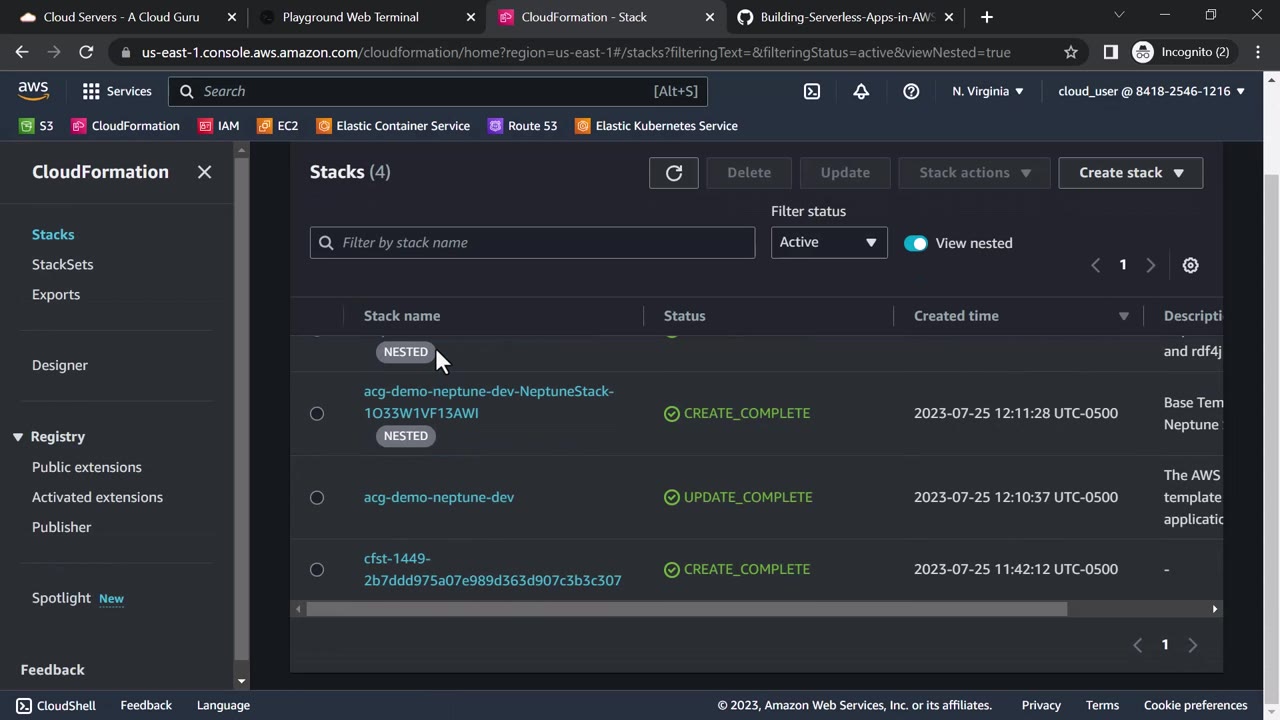The width and height of the screenshot is (1280, 720).
Task: Open Publisher in the side navigation
Action: click(x=61, y=527)
